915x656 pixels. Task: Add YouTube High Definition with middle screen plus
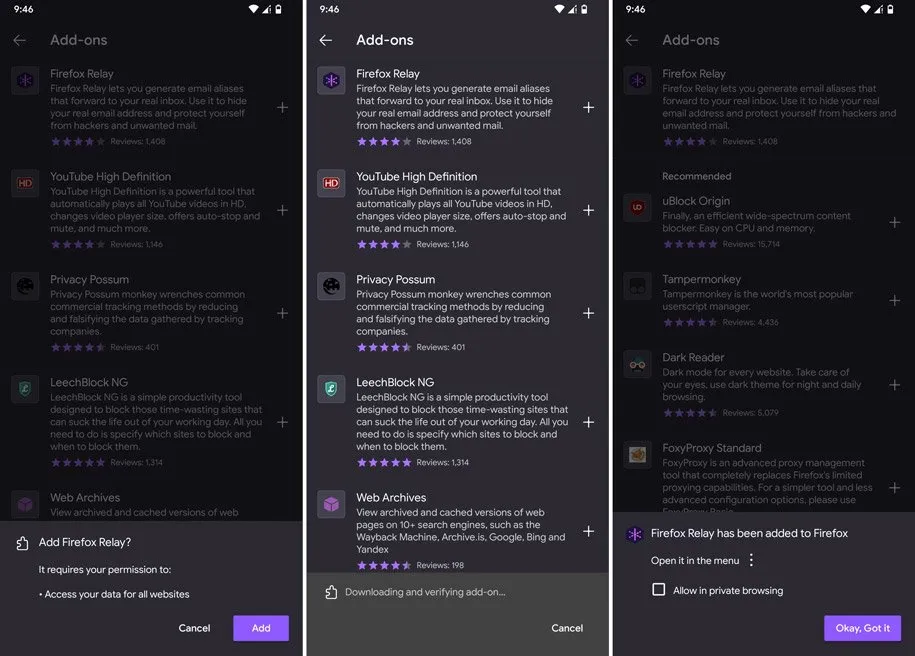click(x=588, y=210)
